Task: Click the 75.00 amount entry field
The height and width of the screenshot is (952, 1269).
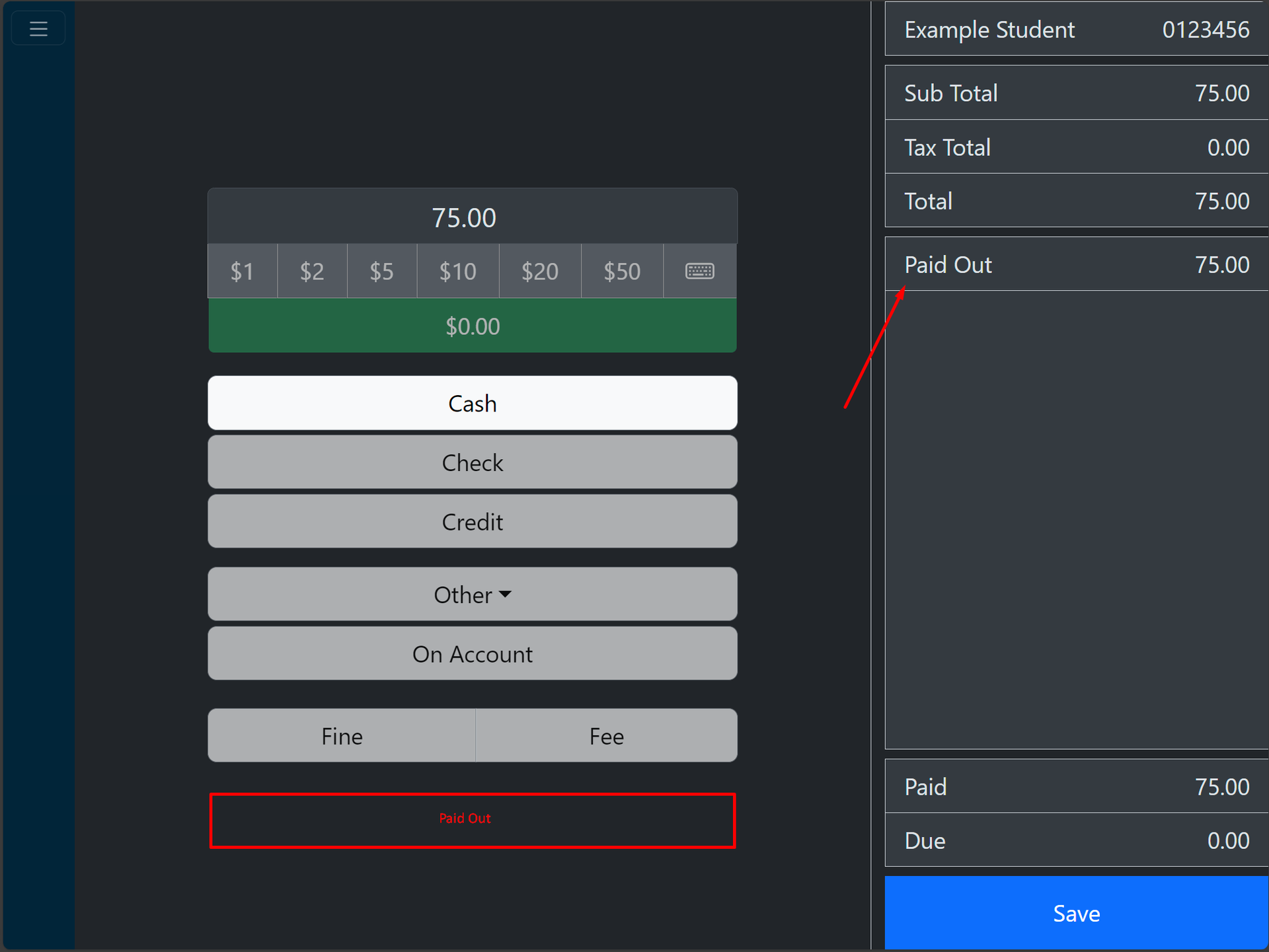Action: 472,217
